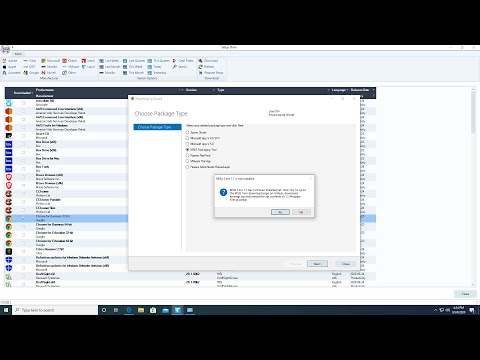Open Search in ribbon
This screenshot has width=480, height=360.
click(x=180, y=67)
